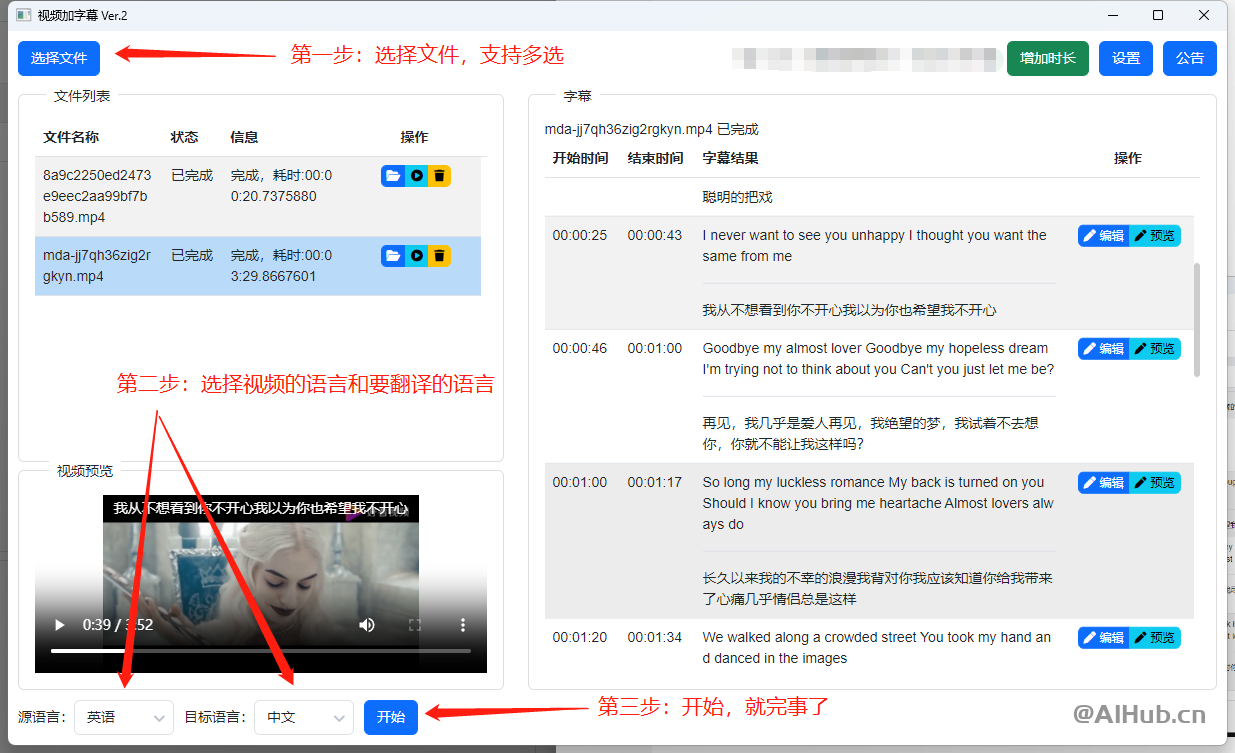The width and height of the screenshot is (1235, 753).
Task: Open the folder of mda-jj7qh36zig2rgkyn.mp4
Action: click(x=392, y=255)
